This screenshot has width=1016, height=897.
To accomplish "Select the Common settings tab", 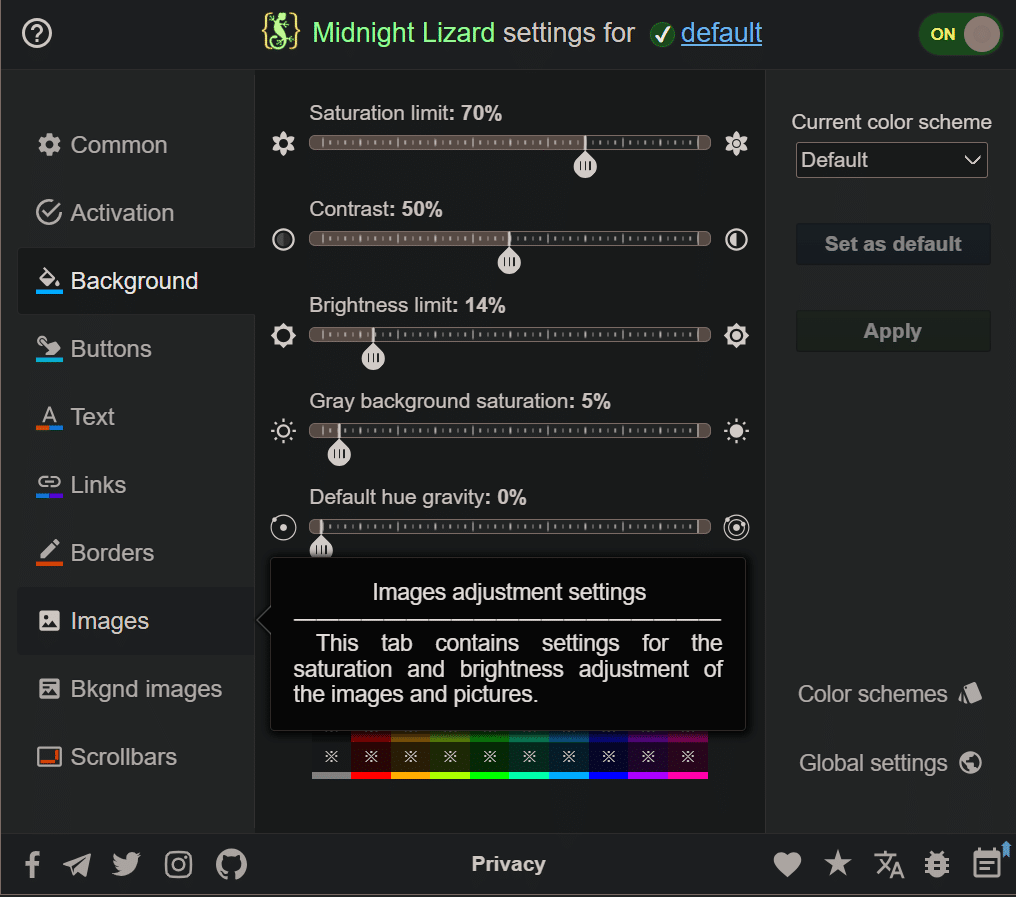I will 118,145.
